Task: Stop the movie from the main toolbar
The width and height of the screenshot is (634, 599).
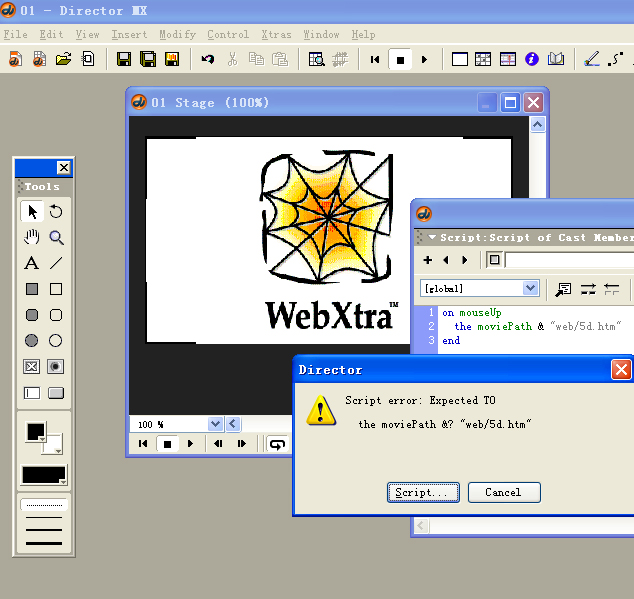Action: tap(400, 60)
